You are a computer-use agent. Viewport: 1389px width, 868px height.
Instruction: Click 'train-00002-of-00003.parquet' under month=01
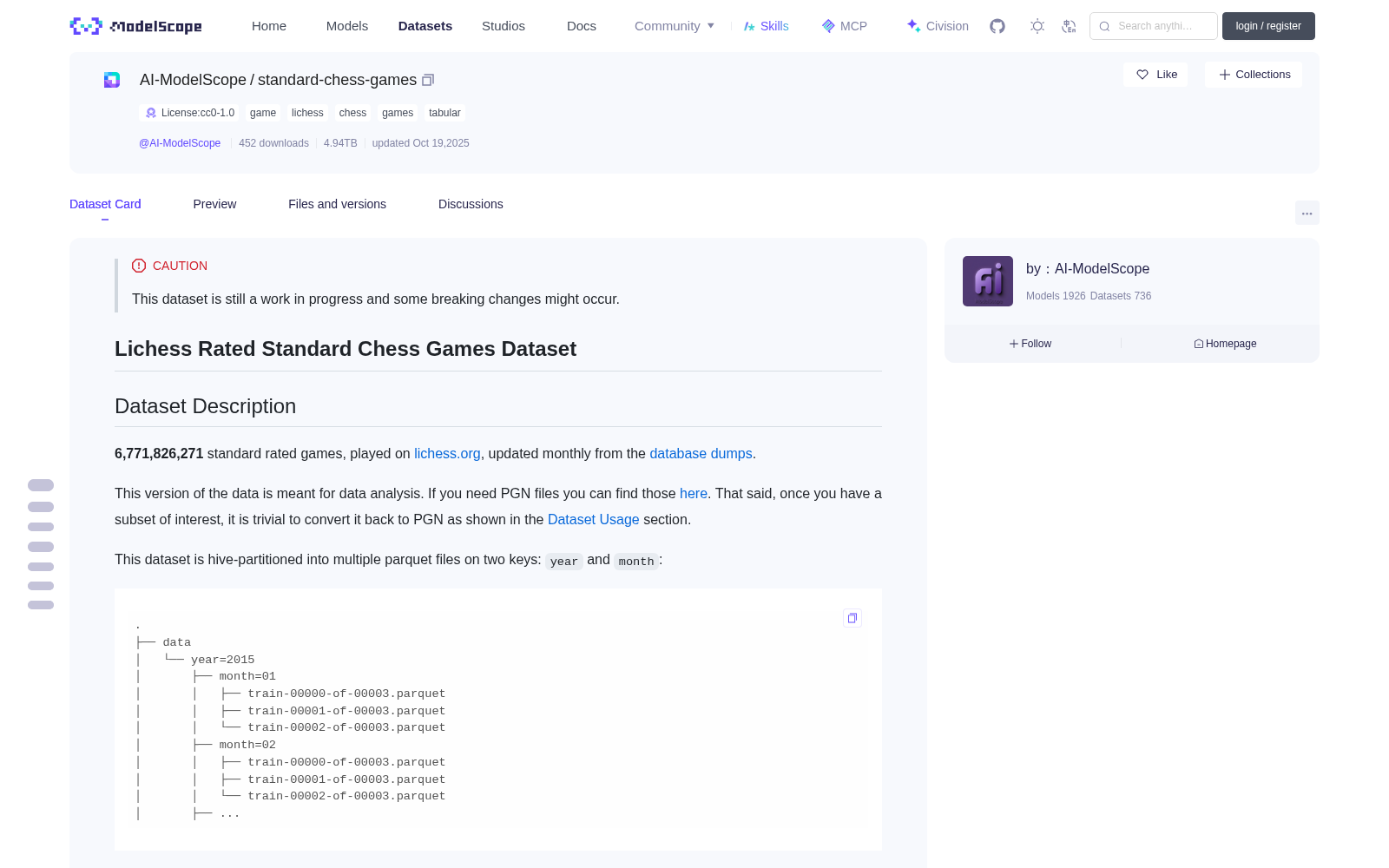(346, 727)
